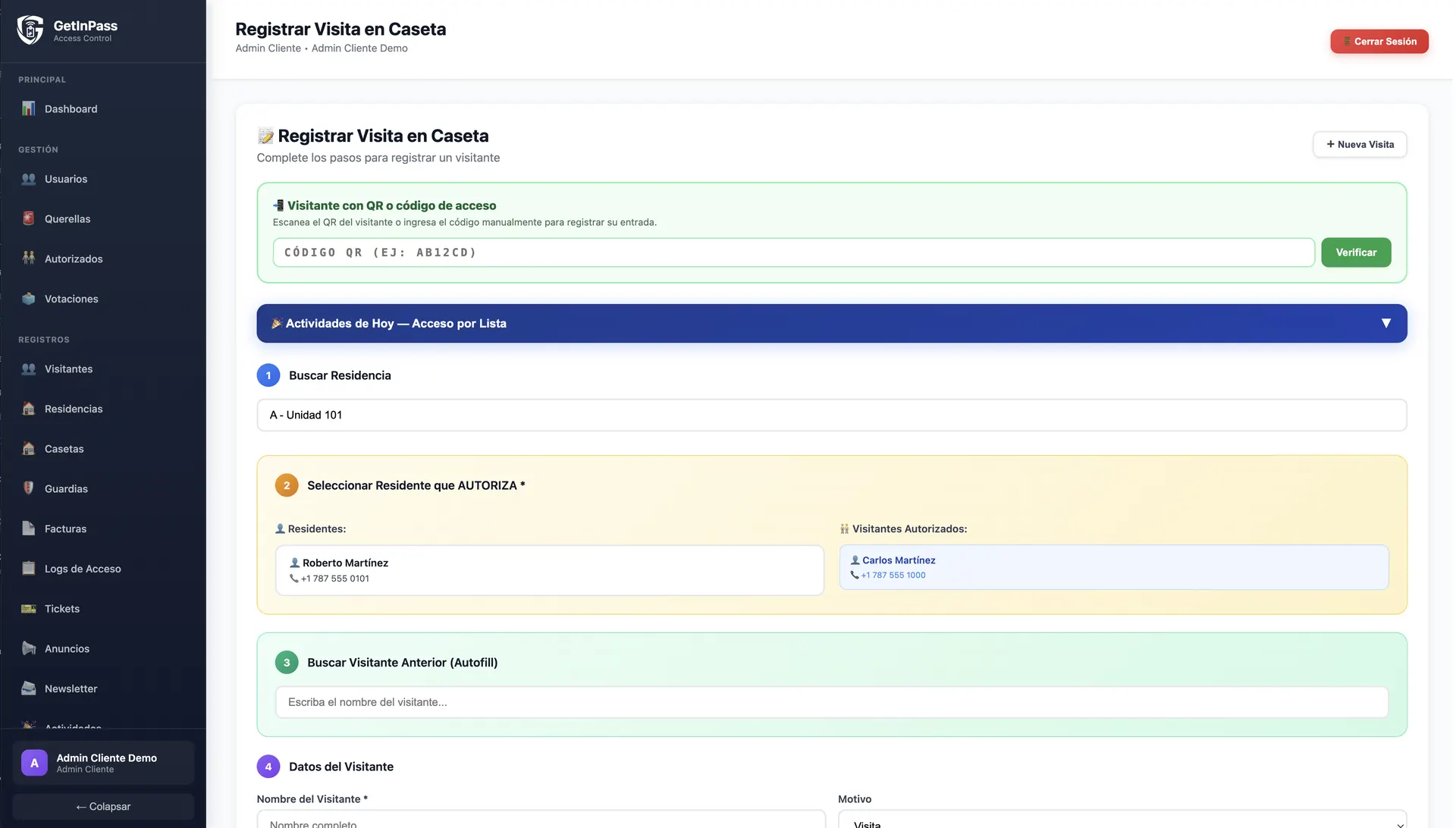Click the Nueva Visita button
This screenshot has width=1456, height=828.
pyautogui.click(x=1359, y=144)
